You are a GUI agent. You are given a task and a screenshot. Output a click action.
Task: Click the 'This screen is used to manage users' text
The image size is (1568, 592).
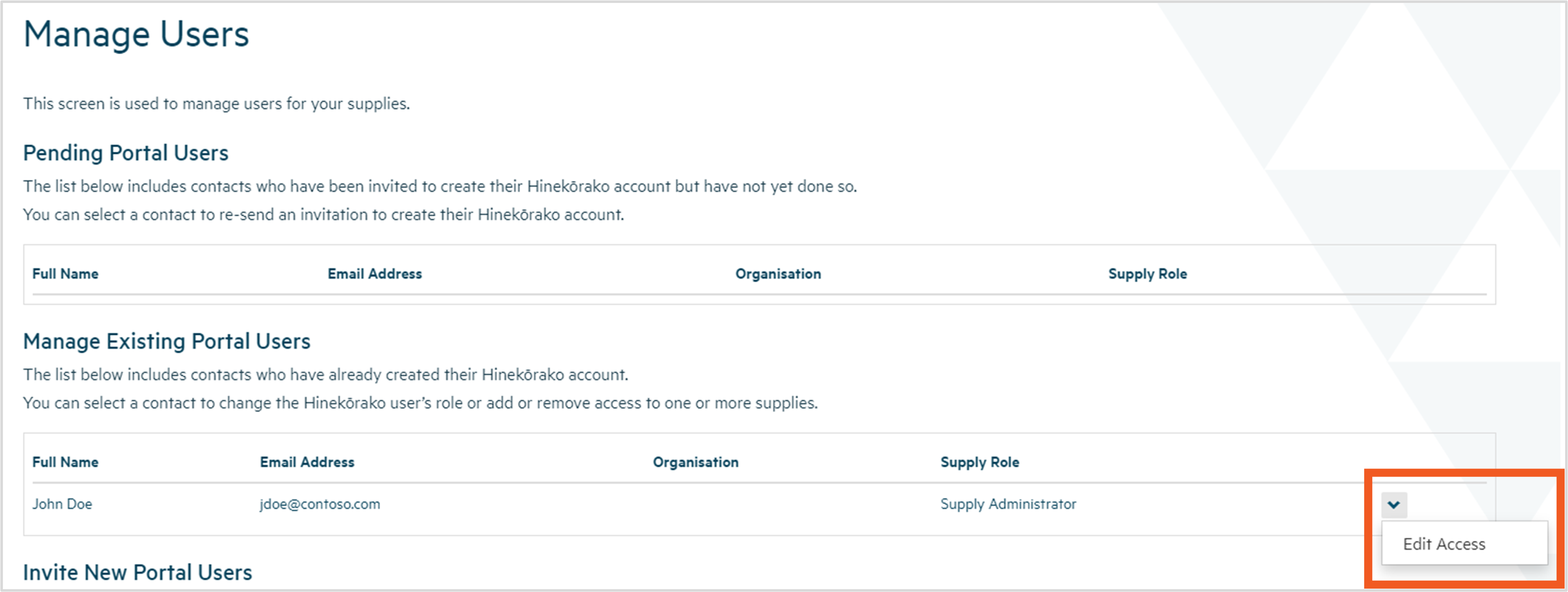216,104
